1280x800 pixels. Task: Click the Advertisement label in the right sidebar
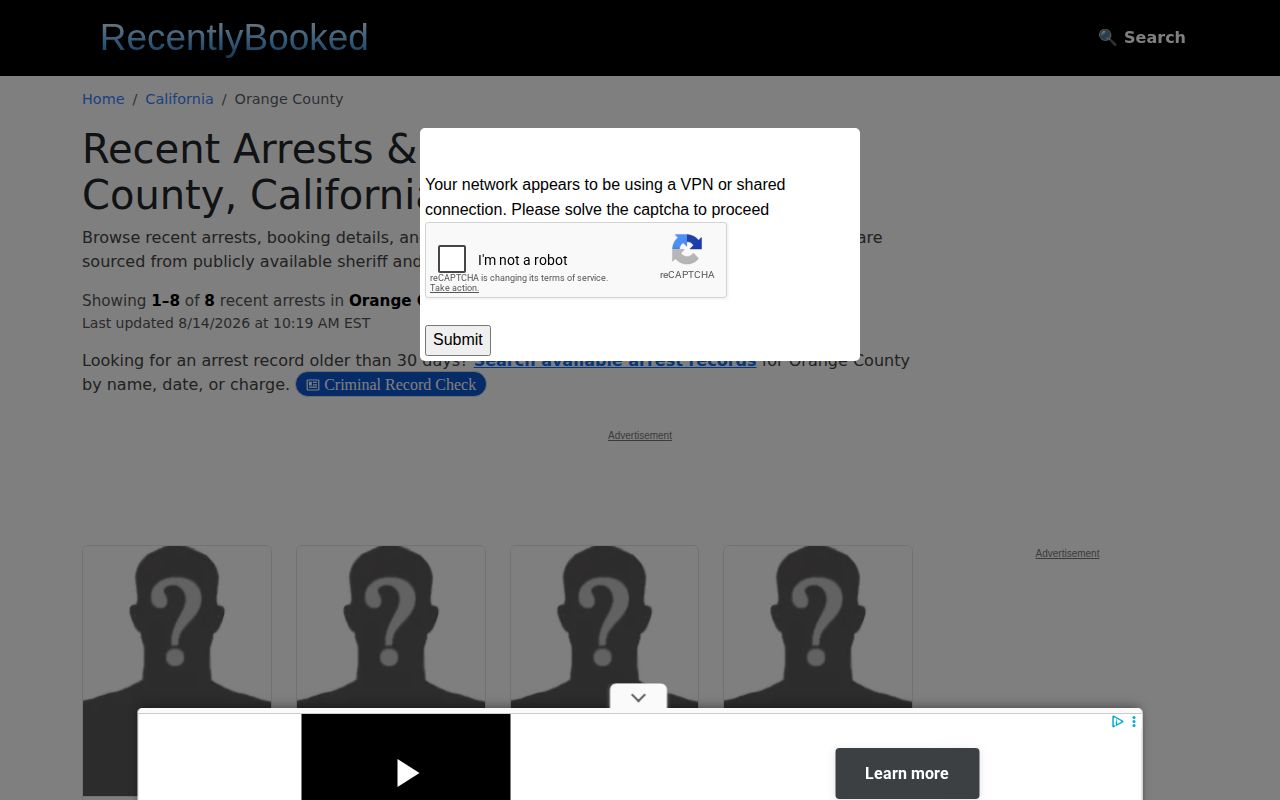click(x=1067, y=553)
